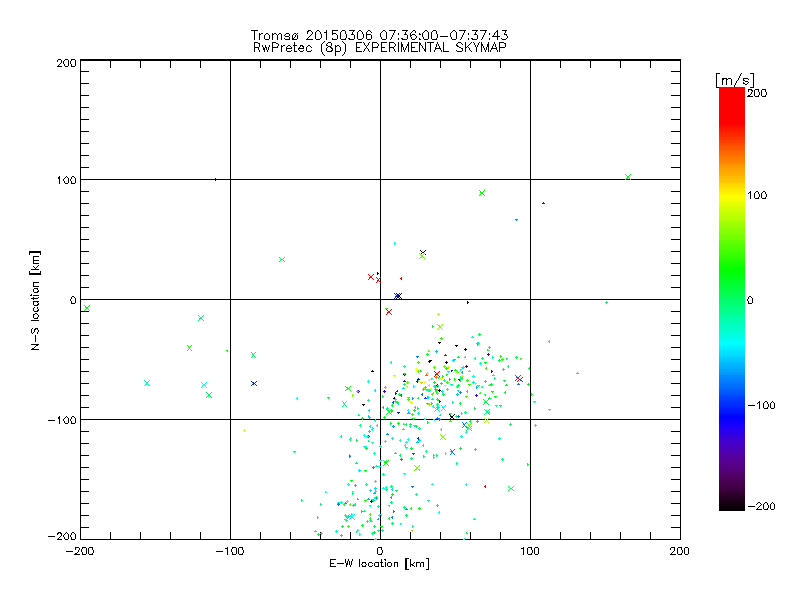Viewport: 800px width, 600px height.
Task: Select the green X marker near 68 km east, 88 km north
Action: coord(482,193)
